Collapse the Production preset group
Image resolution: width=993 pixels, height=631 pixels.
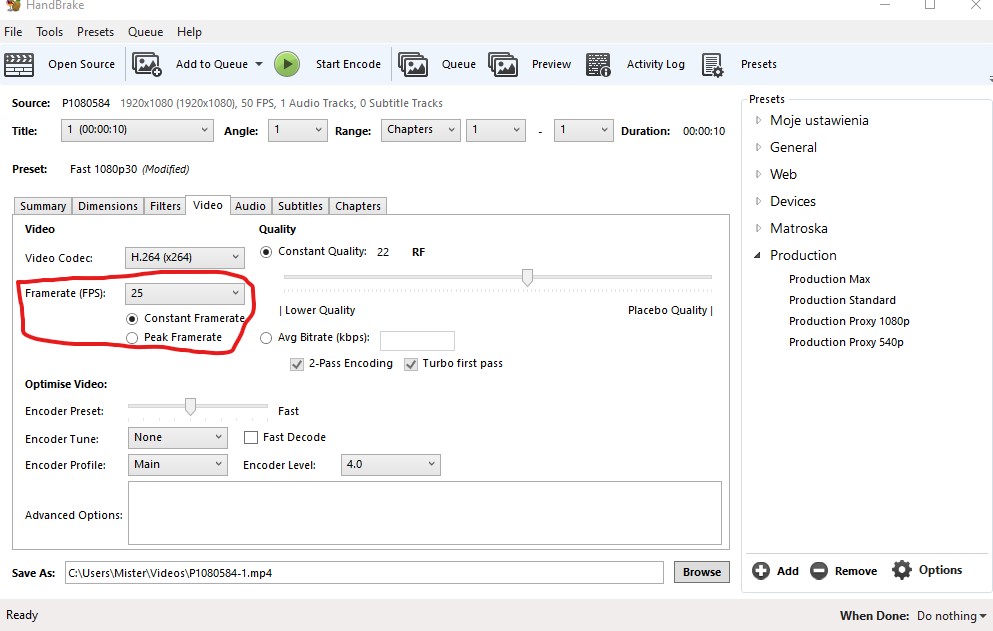(x=757, y=255)
